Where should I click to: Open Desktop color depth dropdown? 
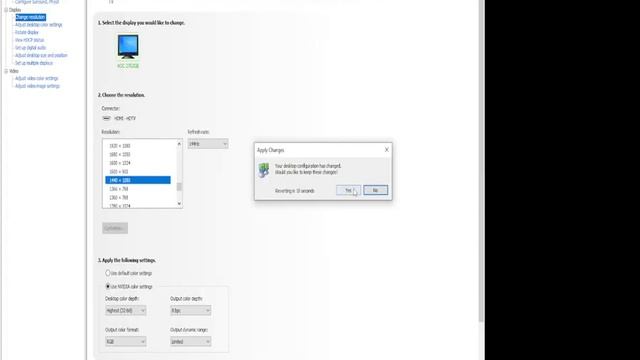tap(126, 311)
